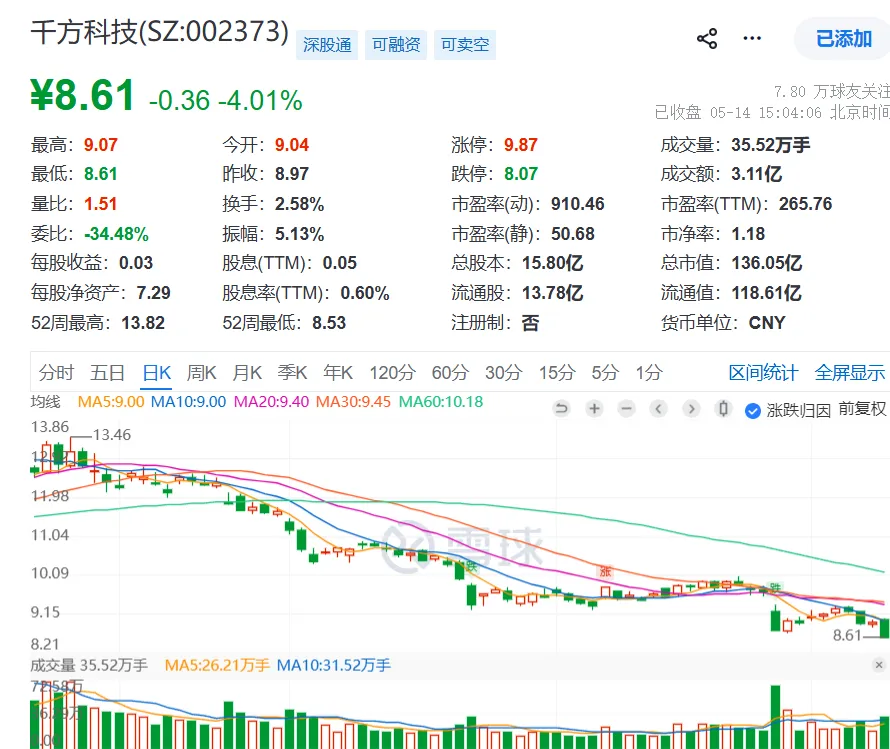Click the share icon

coord(707,39)
